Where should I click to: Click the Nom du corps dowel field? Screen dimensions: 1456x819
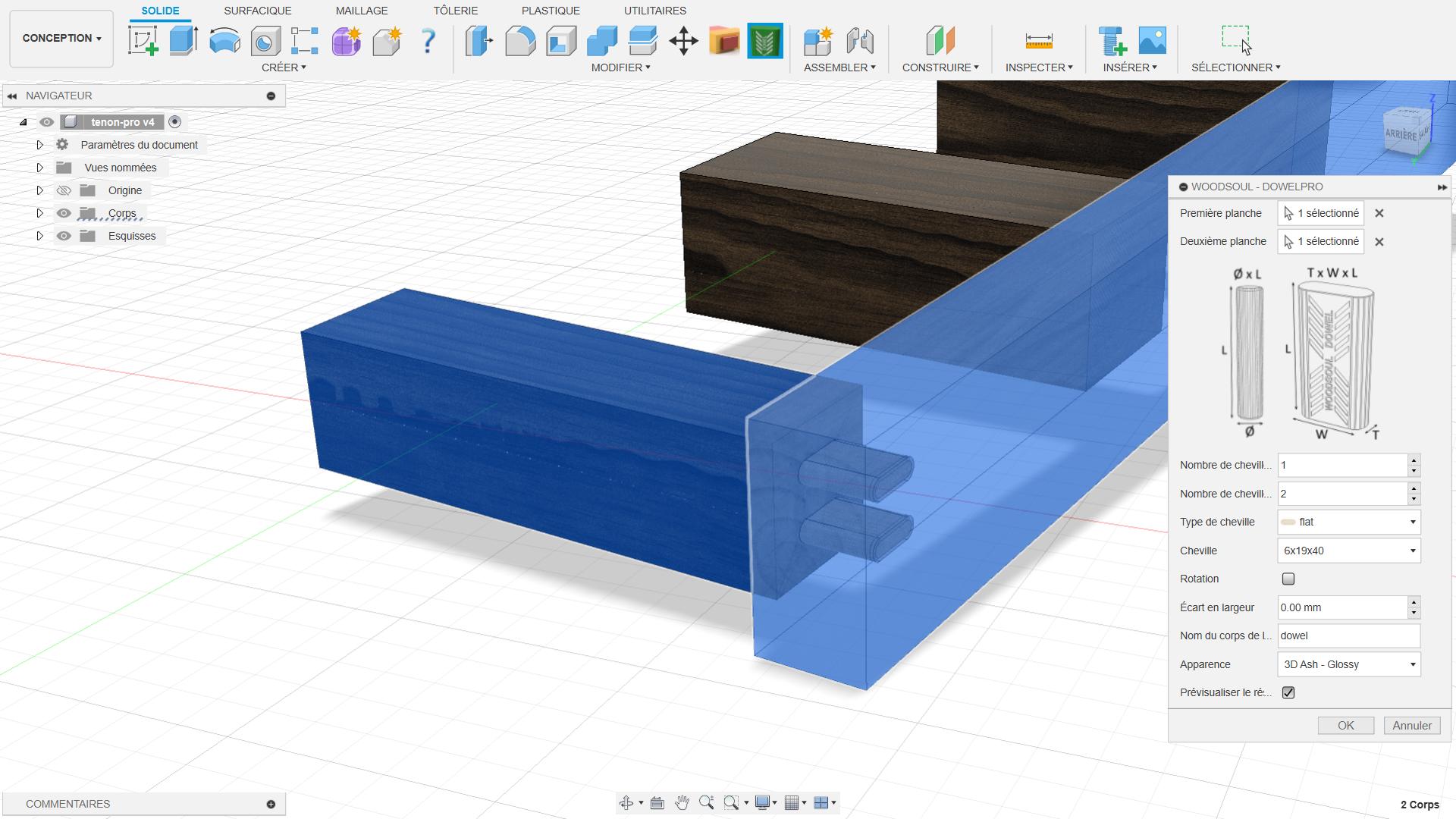click(1348, 635)
